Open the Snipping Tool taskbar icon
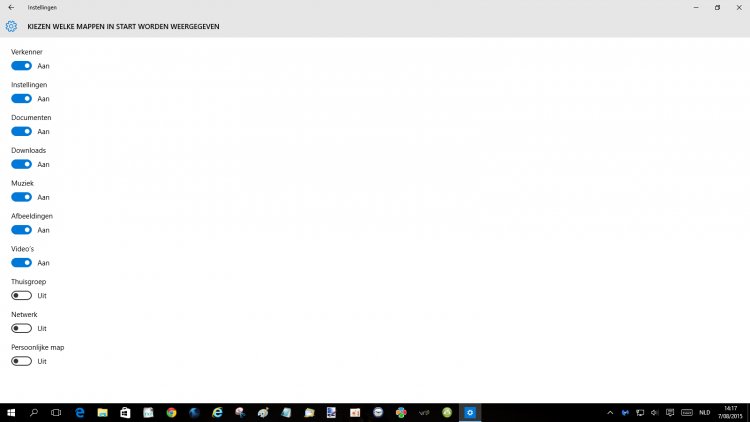Image resolution: width=750 pixels, height=422 pixels. point(240,412)
